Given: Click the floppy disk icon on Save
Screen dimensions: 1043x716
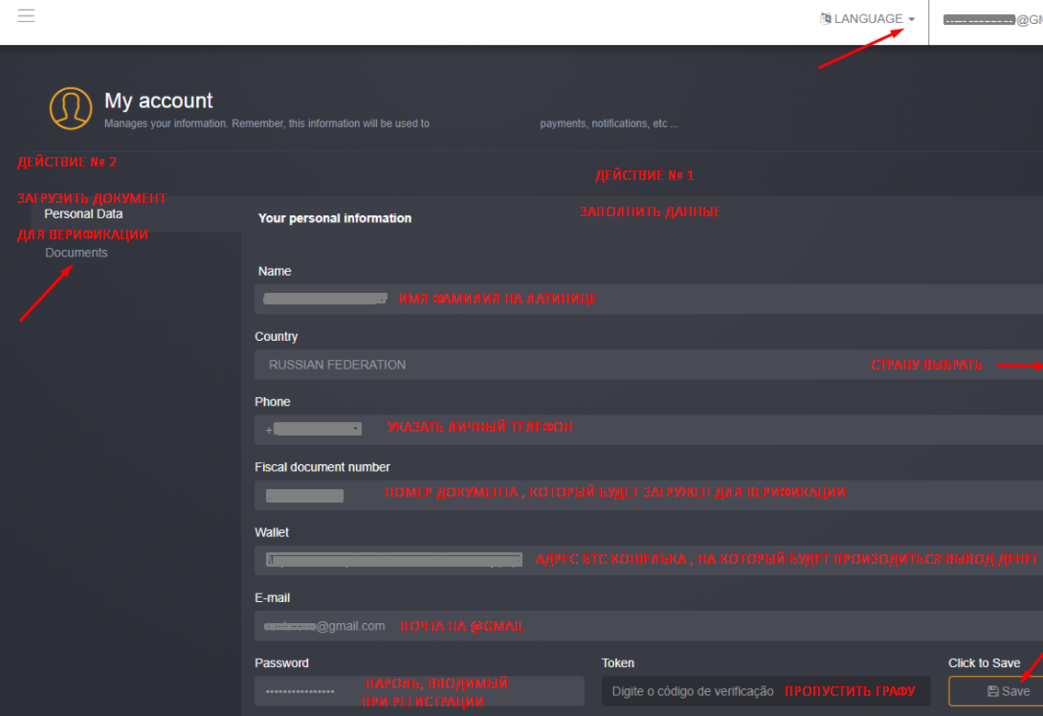Looking at the screenshot, I should (x=992, y=691).
